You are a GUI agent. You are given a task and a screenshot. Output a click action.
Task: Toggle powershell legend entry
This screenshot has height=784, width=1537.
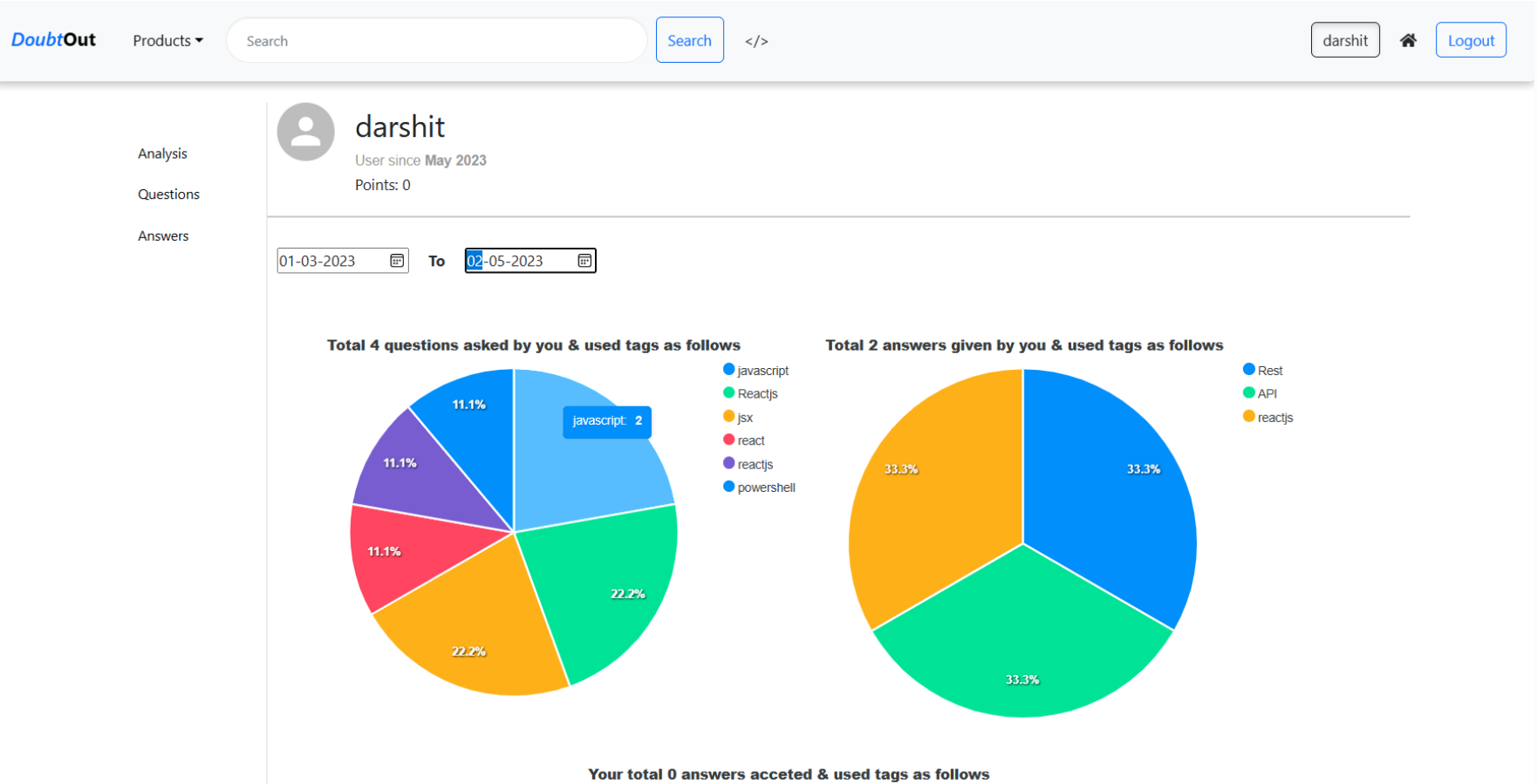(x=759, y=487)
